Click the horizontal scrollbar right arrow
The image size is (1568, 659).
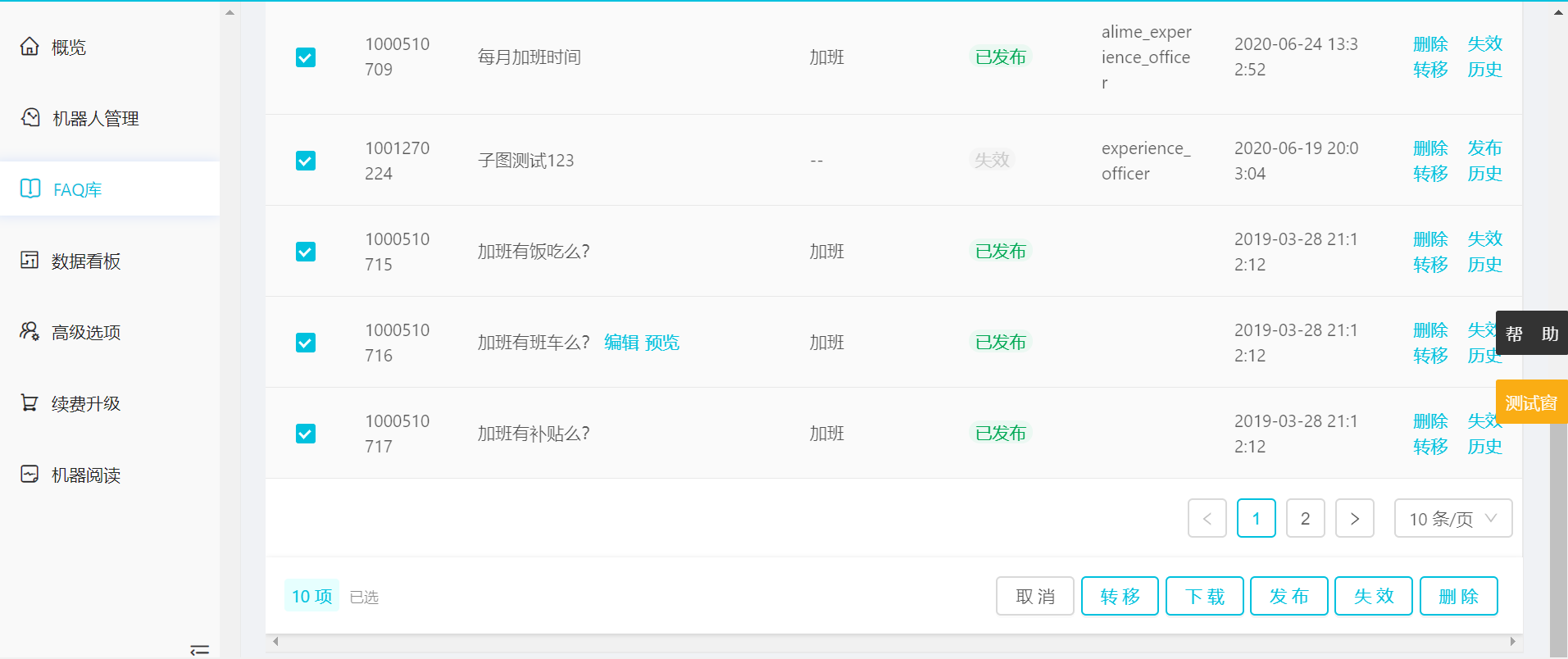point(1512,642)
